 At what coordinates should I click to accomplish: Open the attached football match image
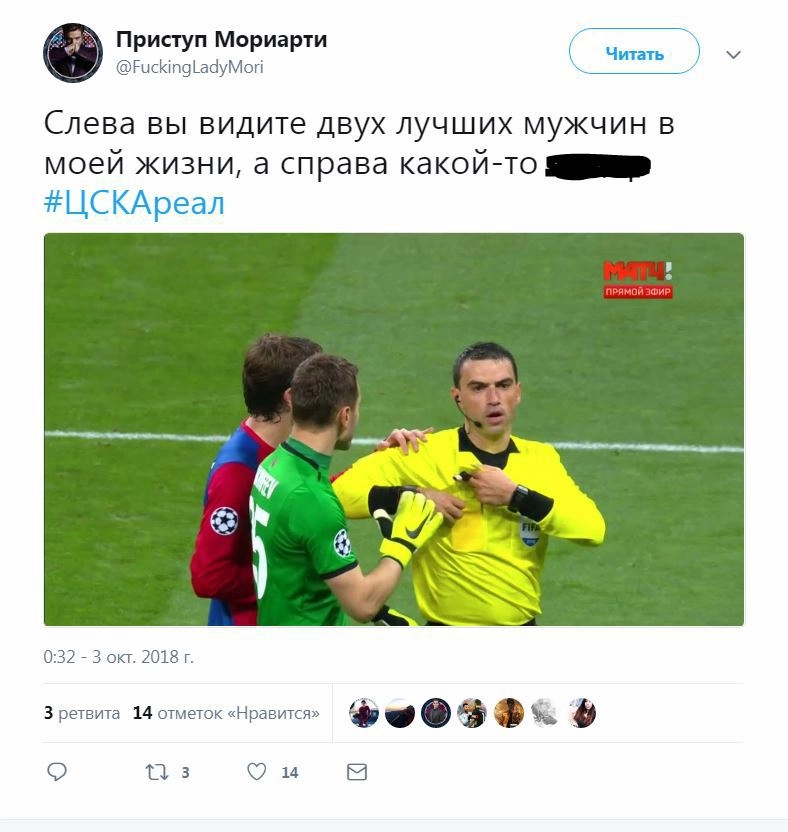(394, 429)
